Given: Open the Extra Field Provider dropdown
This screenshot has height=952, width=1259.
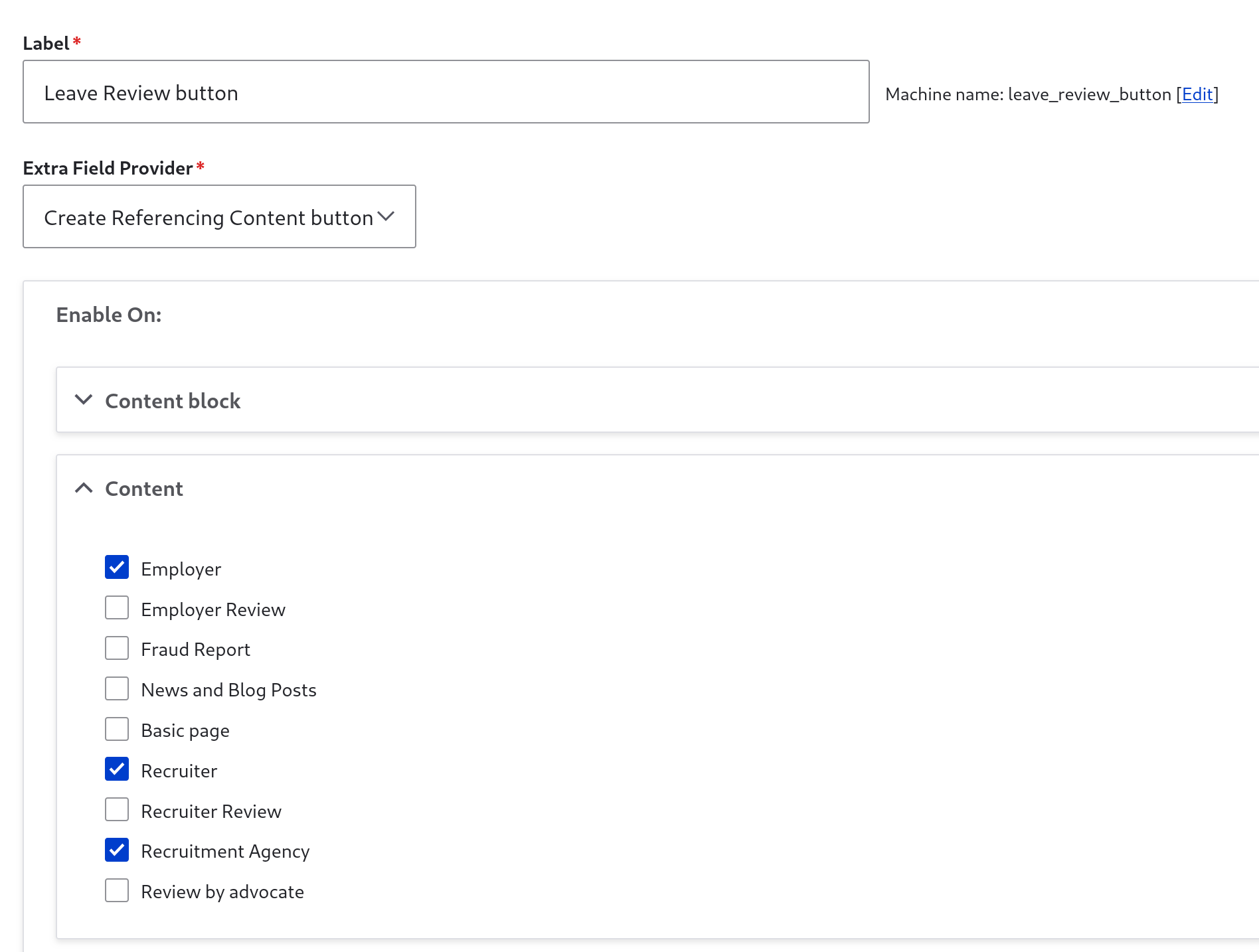Looking at the screenshot, I should [219, 216].
